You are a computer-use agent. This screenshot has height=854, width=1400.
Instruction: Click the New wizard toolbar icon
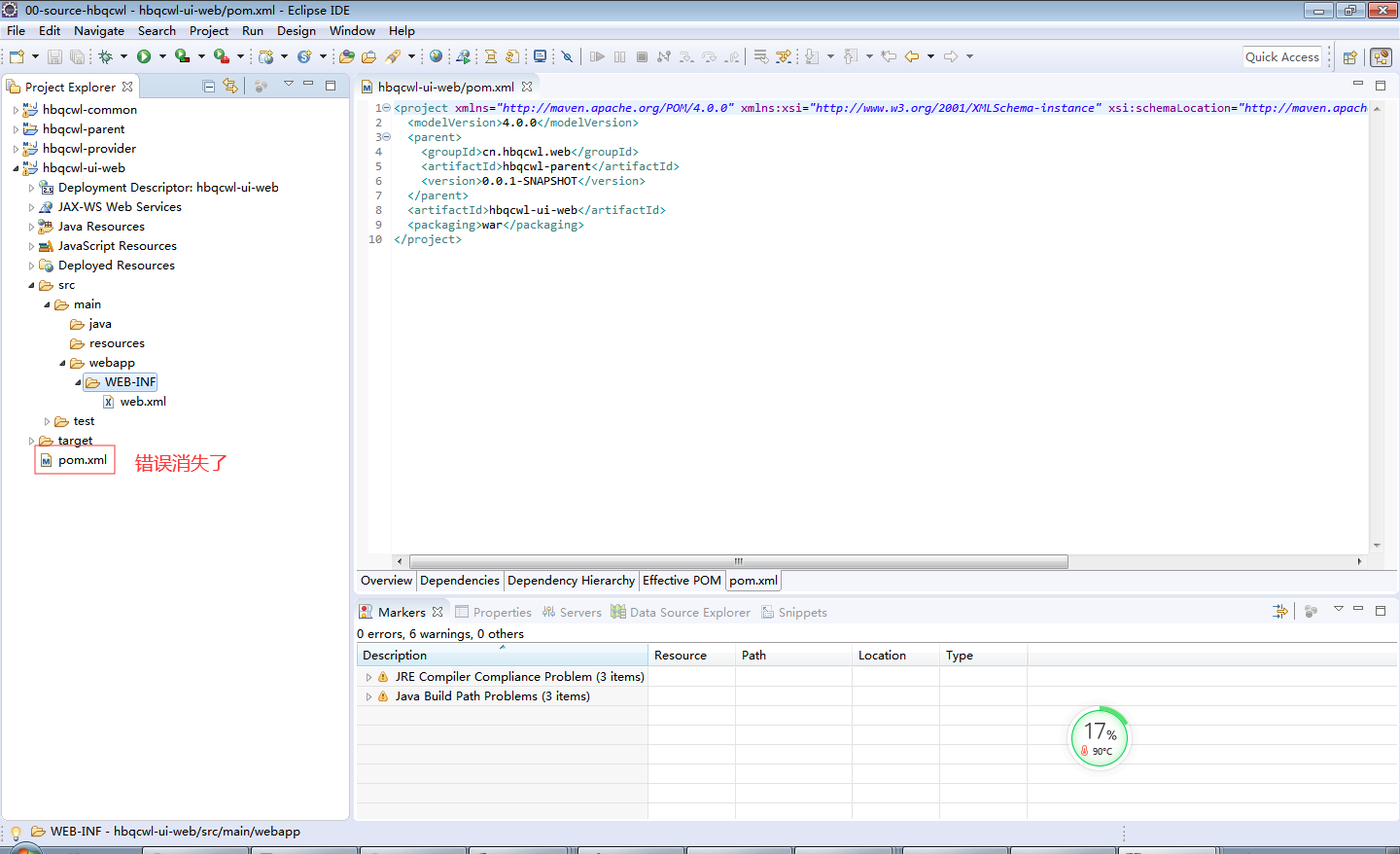[17, 56]
